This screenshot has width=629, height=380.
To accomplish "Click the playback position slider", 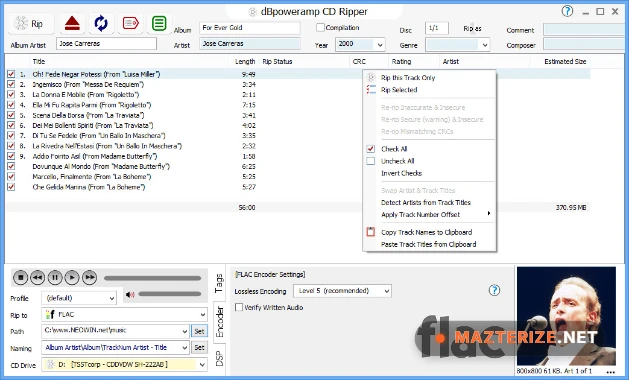I will pyautogui.click(x=152, y=278).
